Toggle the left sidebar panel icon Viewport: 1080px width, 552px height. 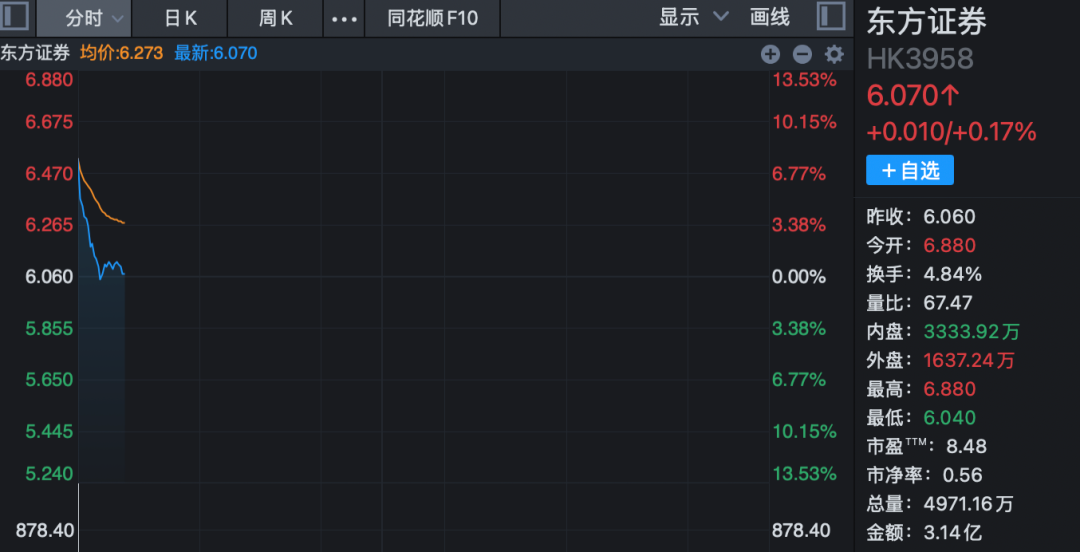click(x=15, y=17)
